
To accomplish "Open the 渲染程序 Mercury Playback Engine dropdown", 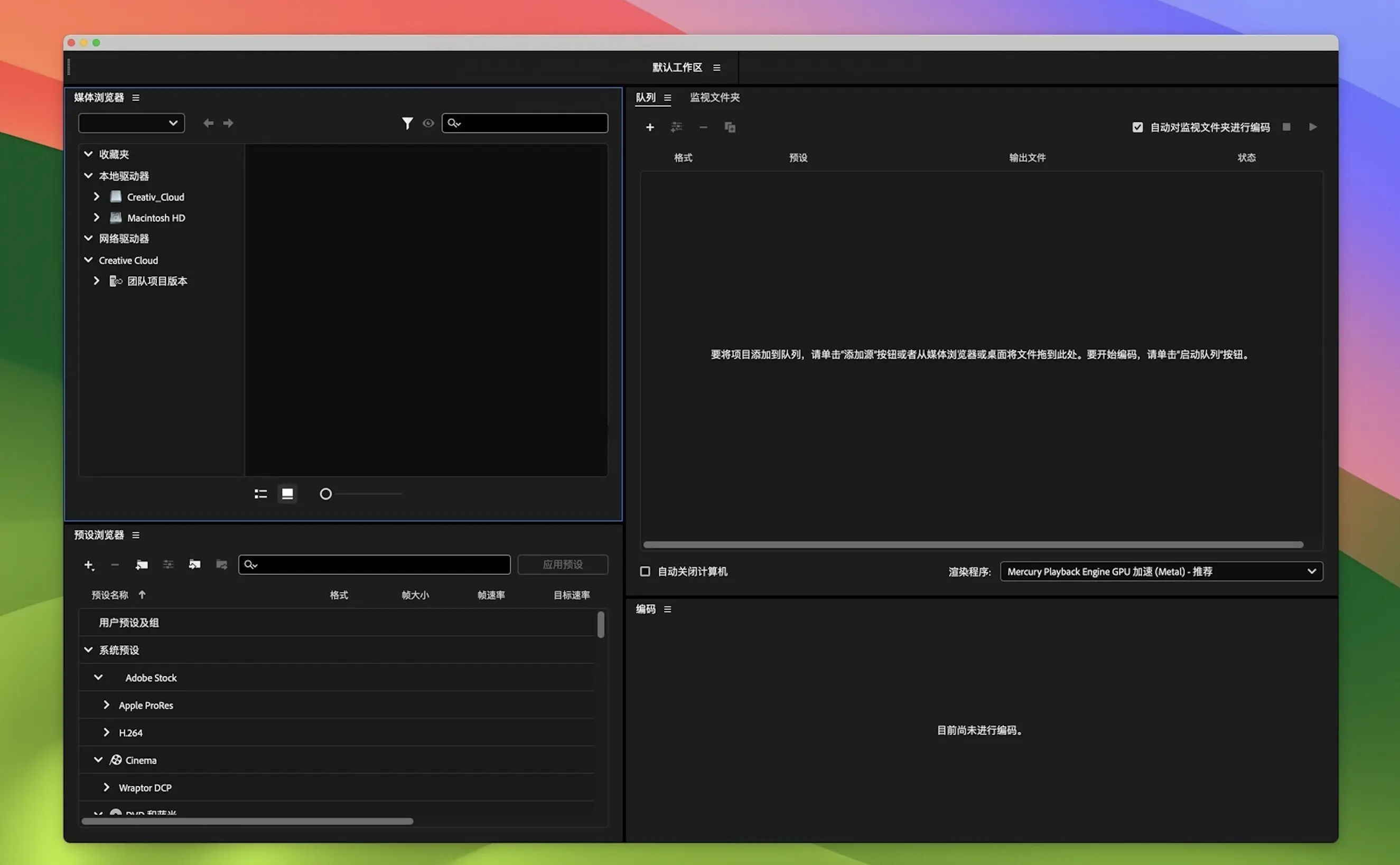I will 1161,571.
